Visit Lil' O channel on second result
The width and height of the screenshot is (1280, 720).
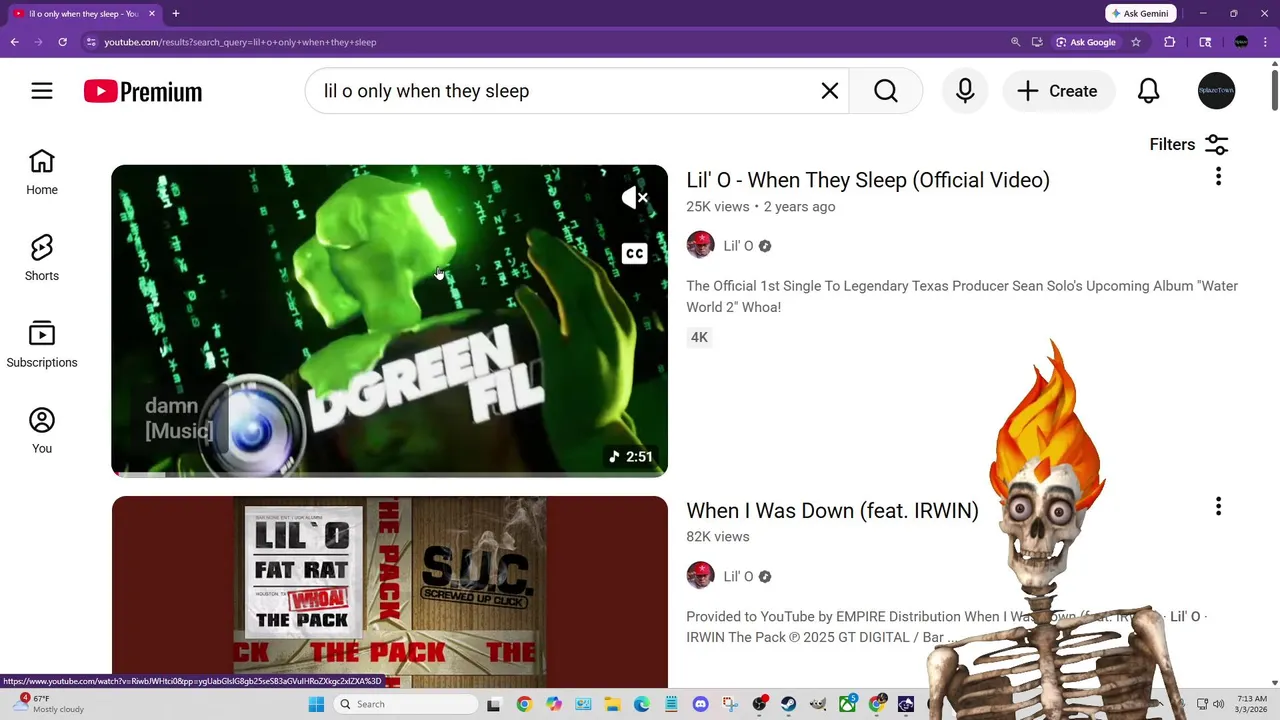click(738, 576)
